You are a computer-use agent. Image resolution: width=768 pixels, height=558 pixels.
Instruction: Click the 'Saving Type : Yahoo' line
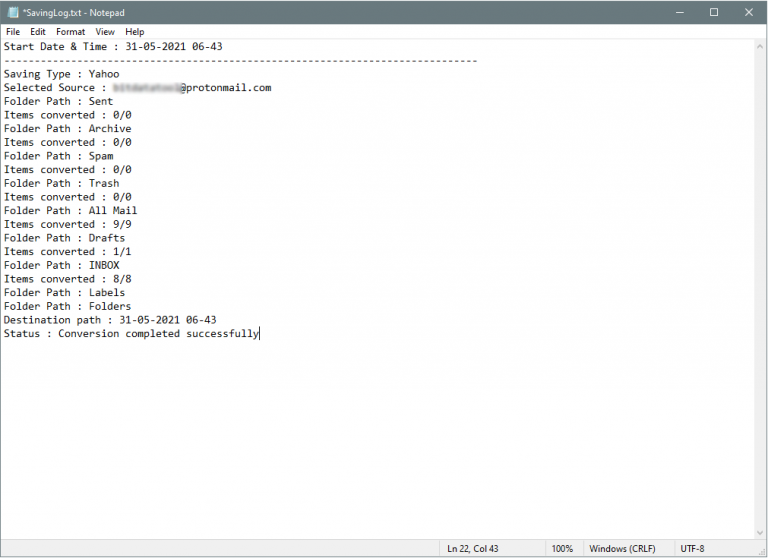pyautogui.click(x=62, y=74)
